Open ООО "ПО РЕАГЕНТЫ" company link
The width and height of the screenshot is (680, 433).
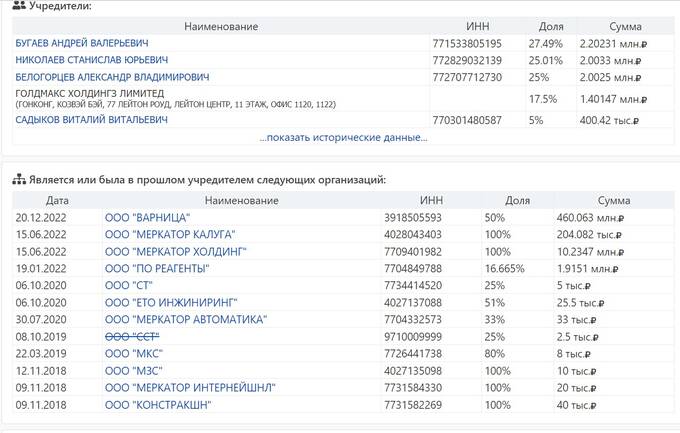156,268
